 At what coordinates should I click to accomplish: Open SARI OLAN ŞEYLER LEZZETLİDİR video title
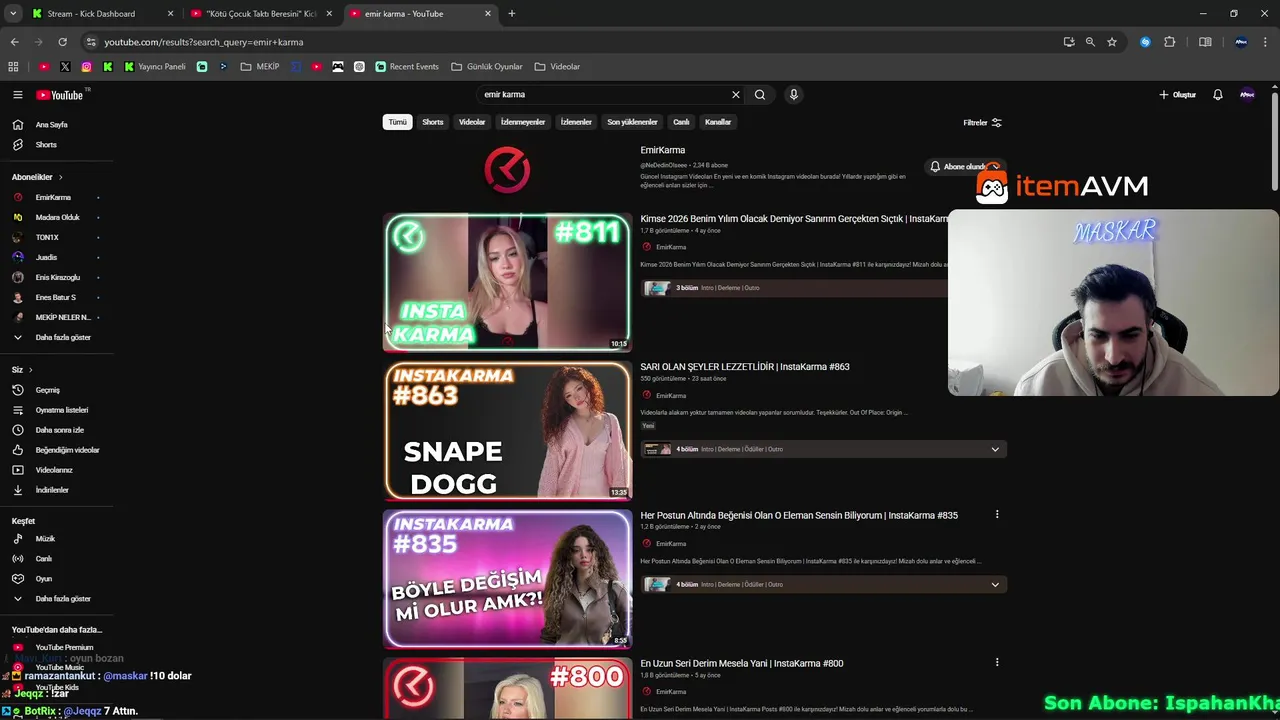[x=745, y=367]
